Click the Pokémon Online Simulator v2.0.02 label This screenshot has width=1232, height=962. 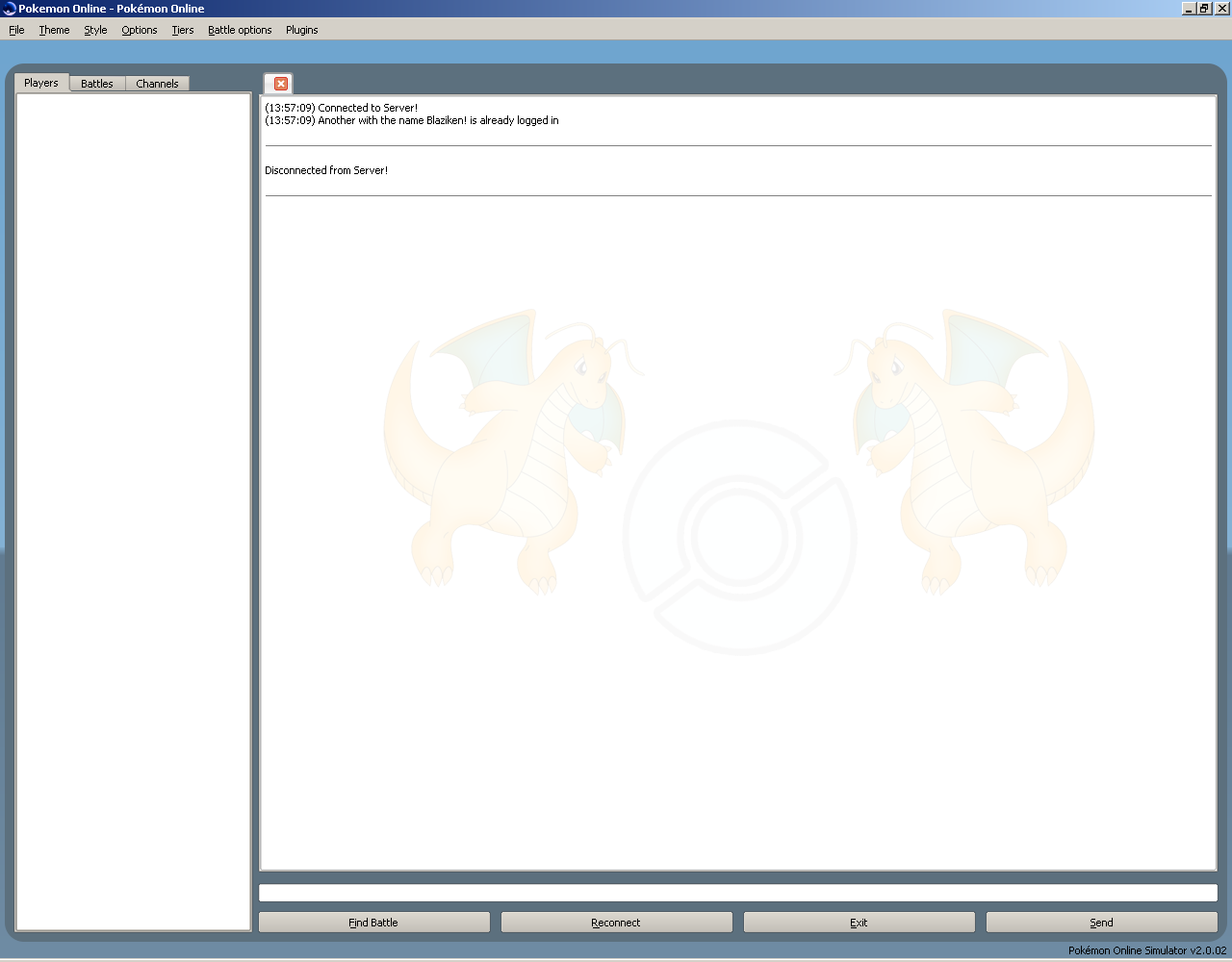pos(1147,950)
